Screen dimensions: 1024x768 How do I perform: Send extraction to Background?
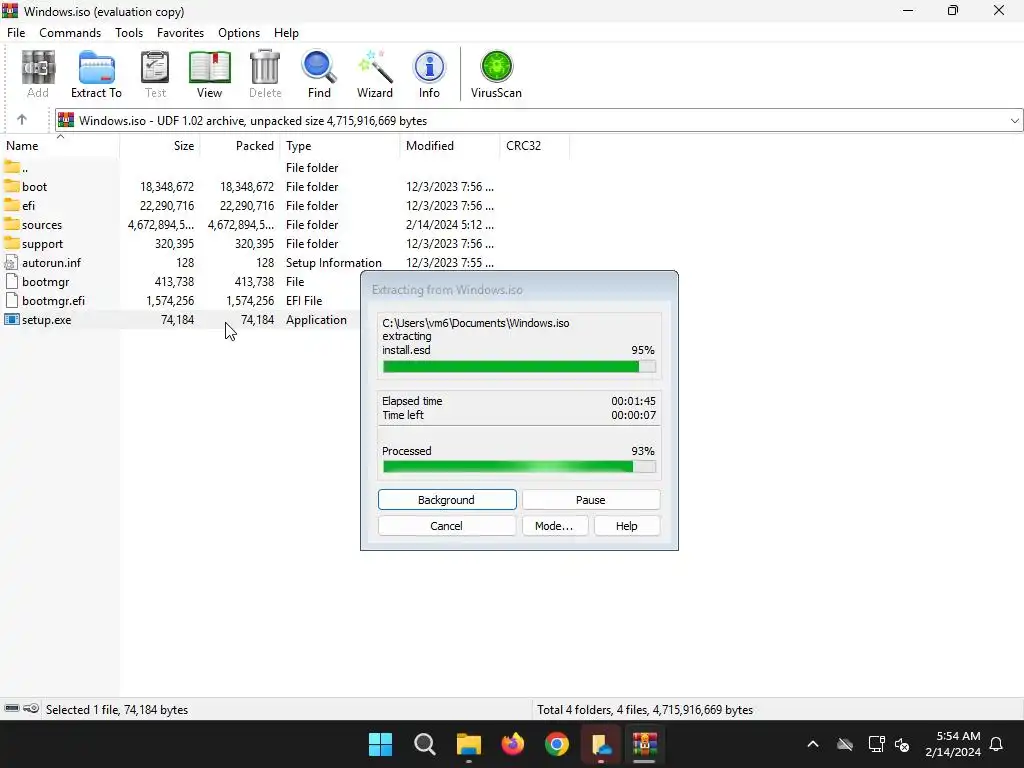pyautogui.click(x=447, y=500)
